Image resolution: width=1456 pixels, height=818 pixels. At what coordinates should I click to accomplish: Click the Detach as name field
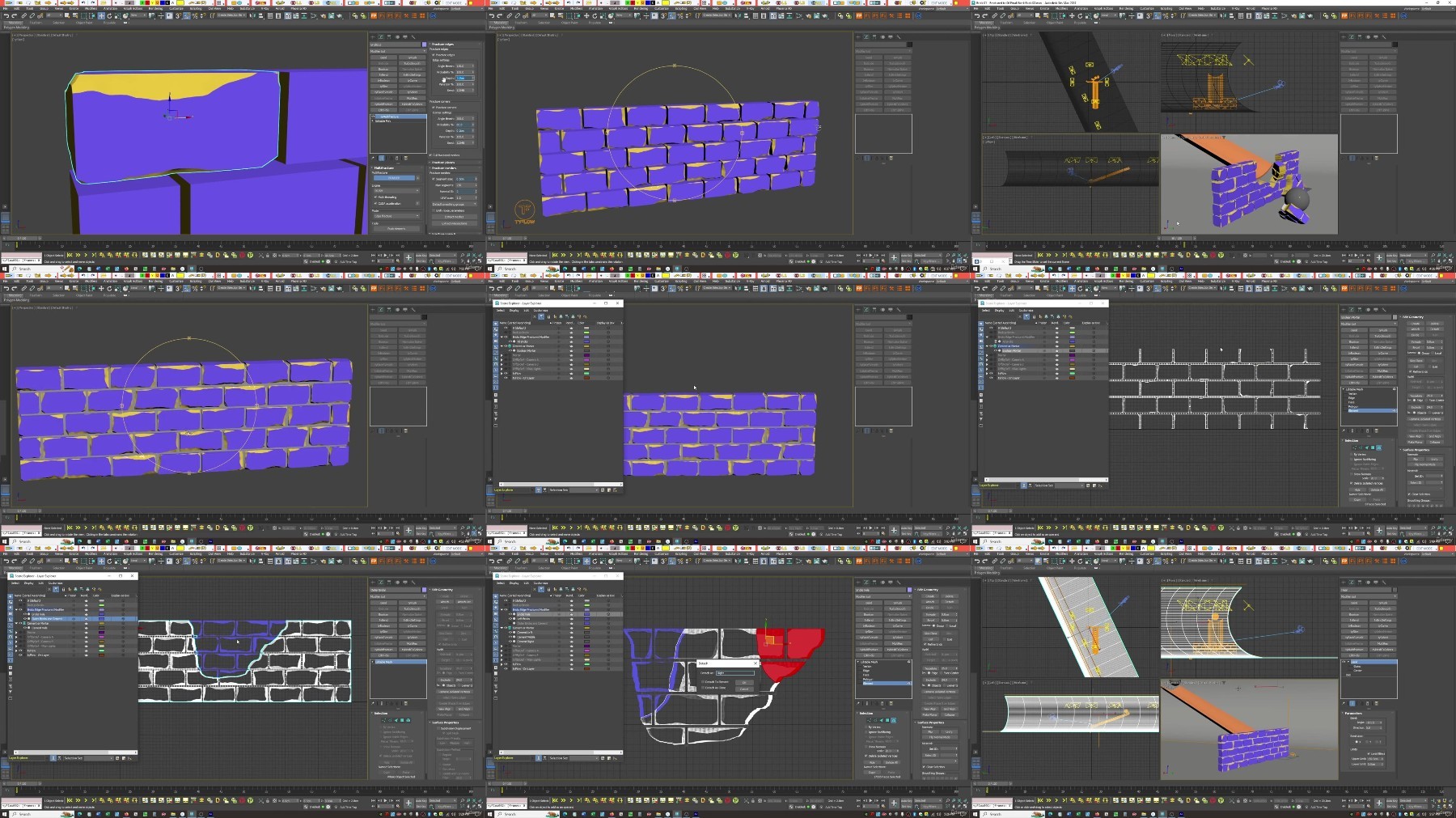(734, 673)
